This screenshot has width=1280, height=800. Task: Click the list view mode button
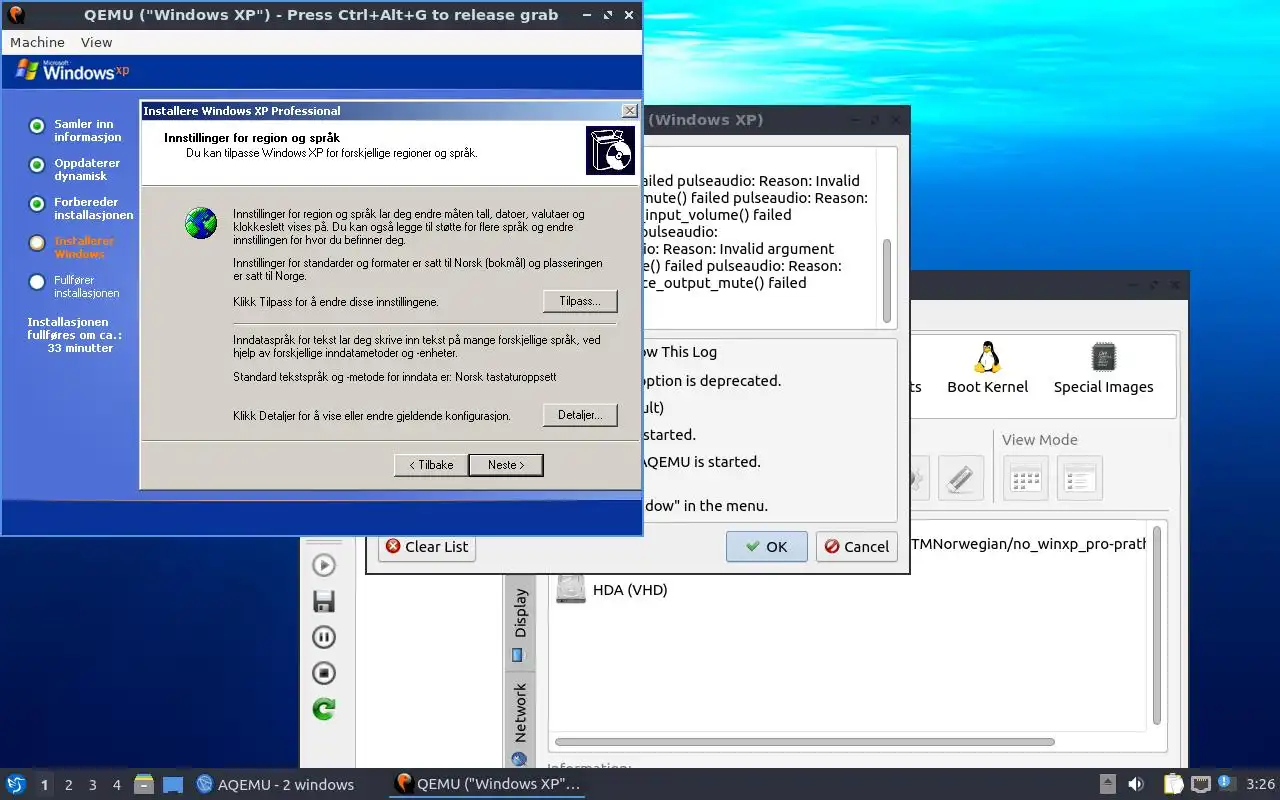pyautogui.click(x=1080, y=478)
